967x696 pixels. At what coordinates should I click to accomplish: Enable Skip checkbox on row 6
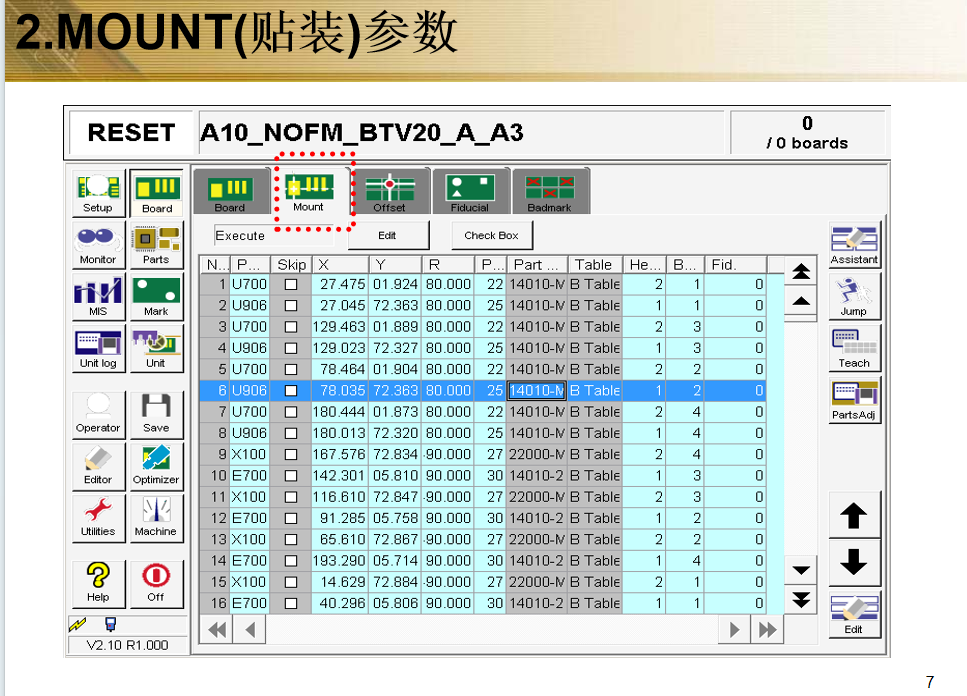pos(291,391)
